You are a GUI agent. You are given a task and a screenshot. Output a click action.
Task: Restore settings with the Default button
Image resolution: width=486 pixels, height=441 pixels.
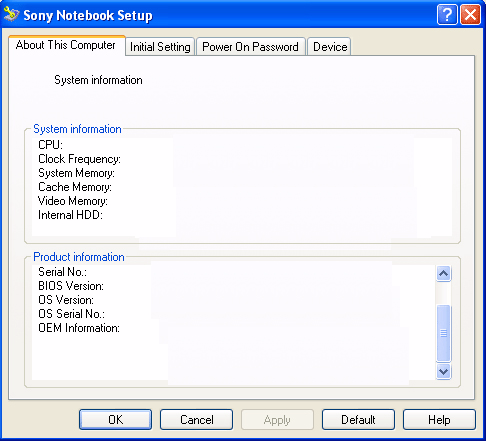tap(358, 420)
